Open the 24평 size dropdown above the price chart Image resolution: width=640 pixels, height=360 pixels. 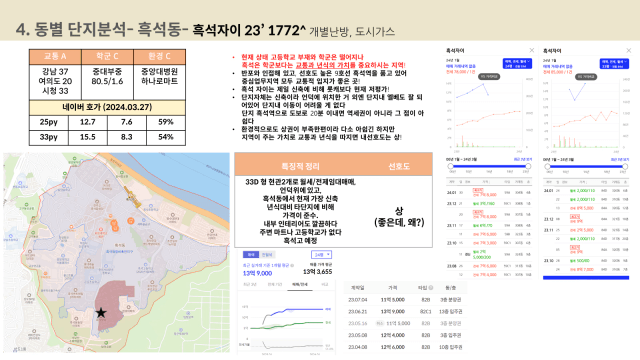321,255
